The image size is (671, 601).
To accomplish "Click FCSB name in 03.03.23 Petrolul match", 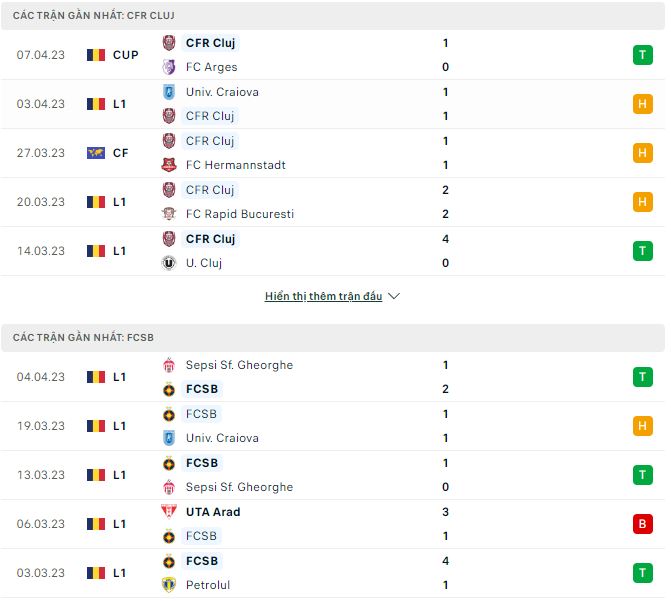I will [x=201, y=561].
